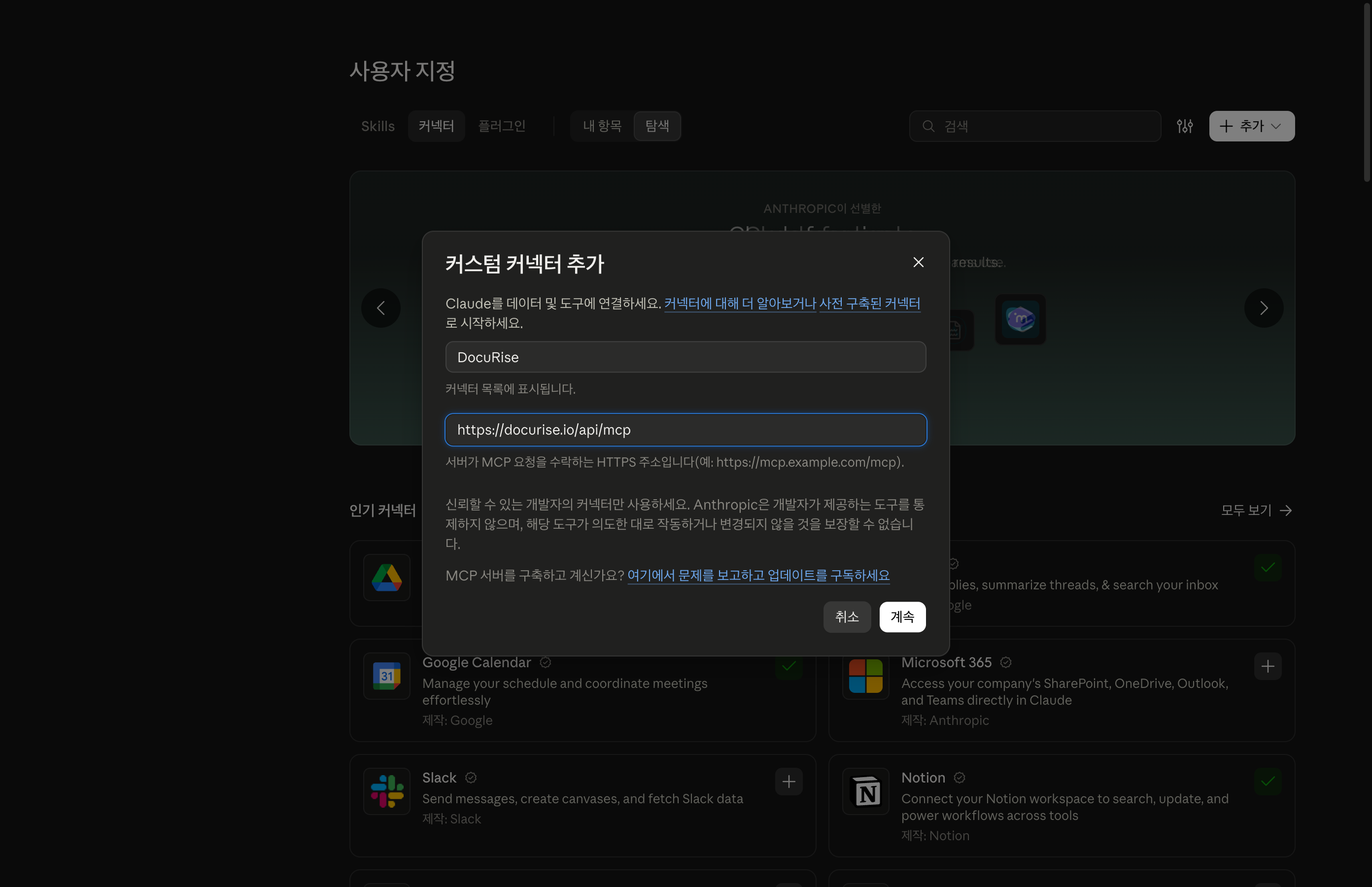Viewport: 1372px width, 887px height.
Task: Click the Microsoft 365 title text
Action: click(946, 662)
